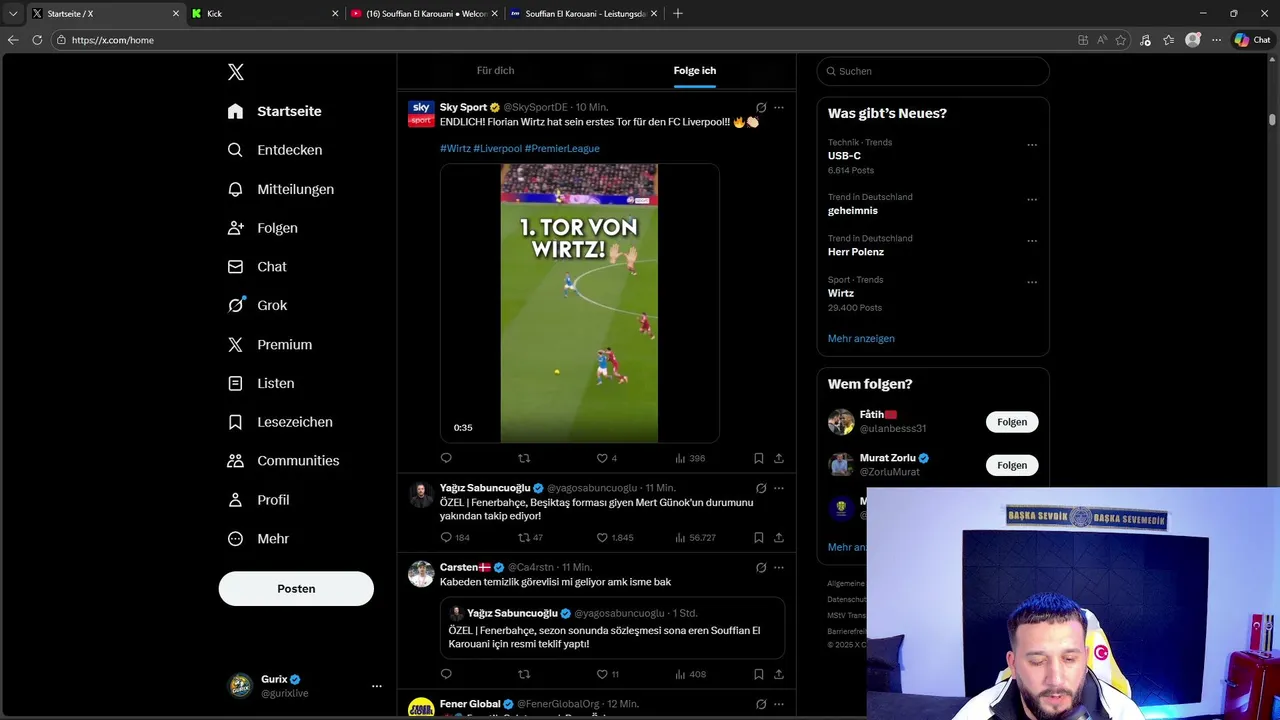
Task: Open Entdecken search page
Action: point(274,150)
